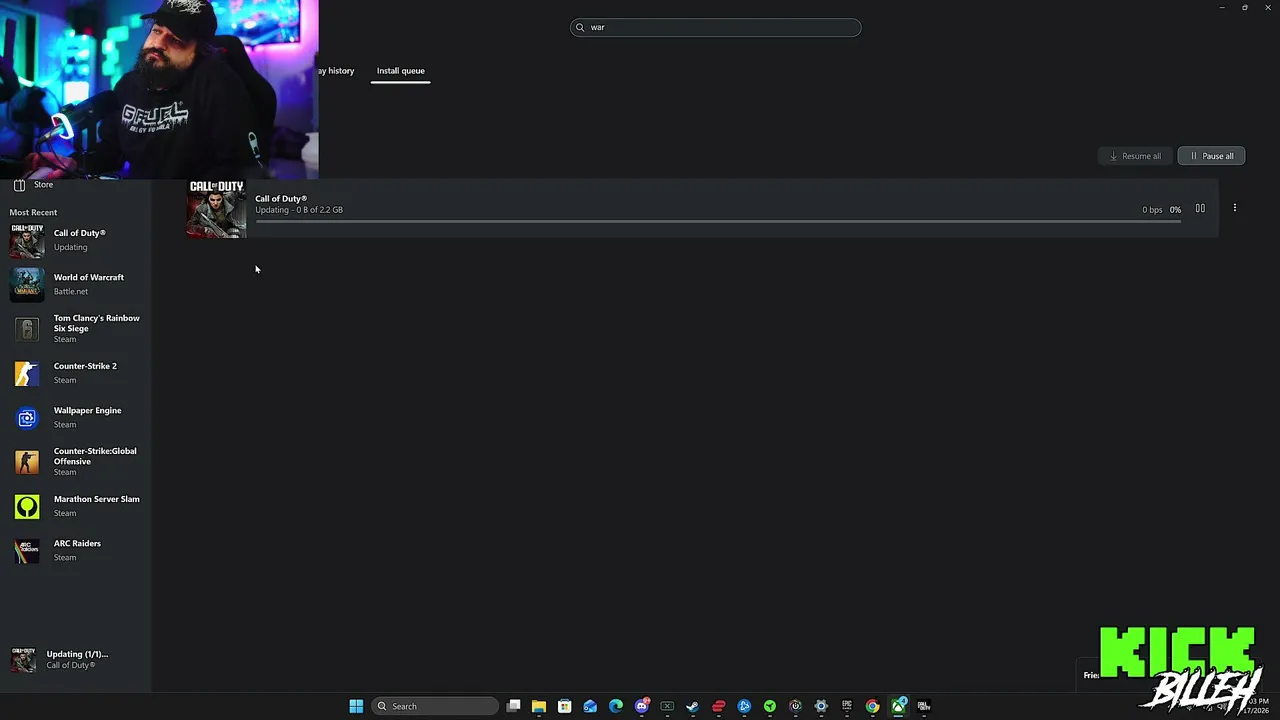1280x720 pixels.
Task: Open ARC Raiders in sidebar
Action: coord(76,550)
